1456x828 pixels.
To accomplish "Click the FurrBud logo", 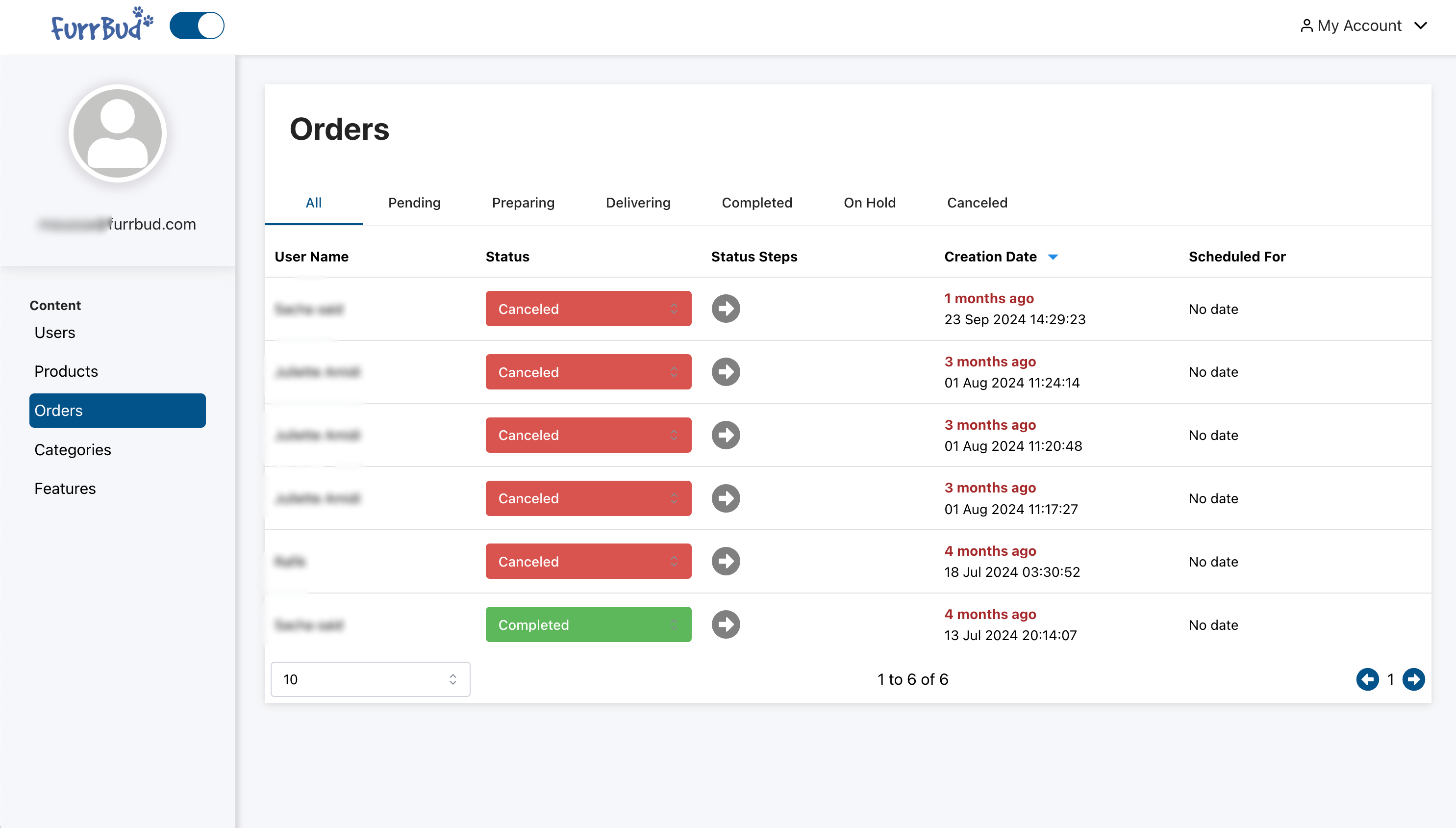I will click(102, 25).
